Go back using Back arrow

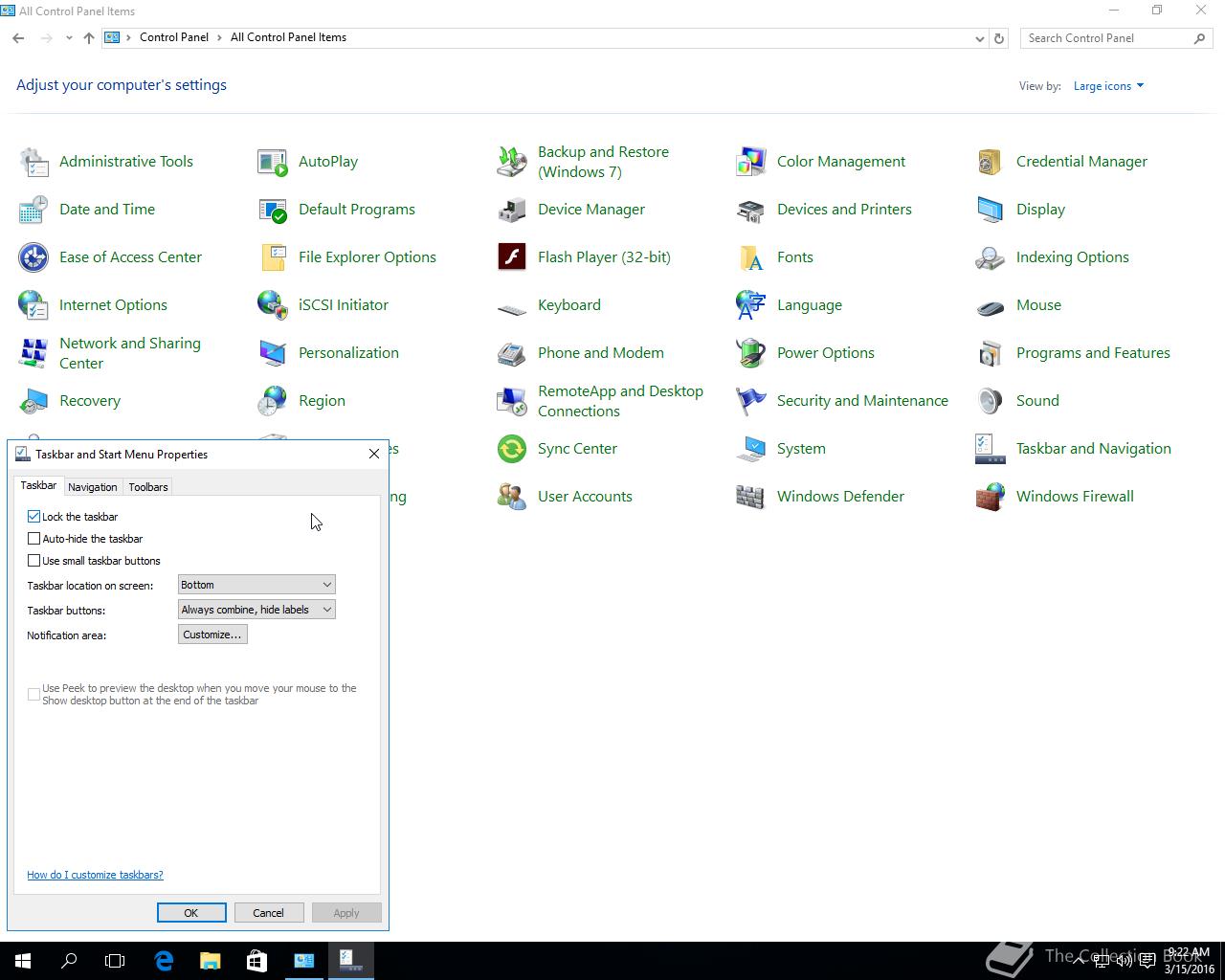pyautogui.click(x=19, y=38)
